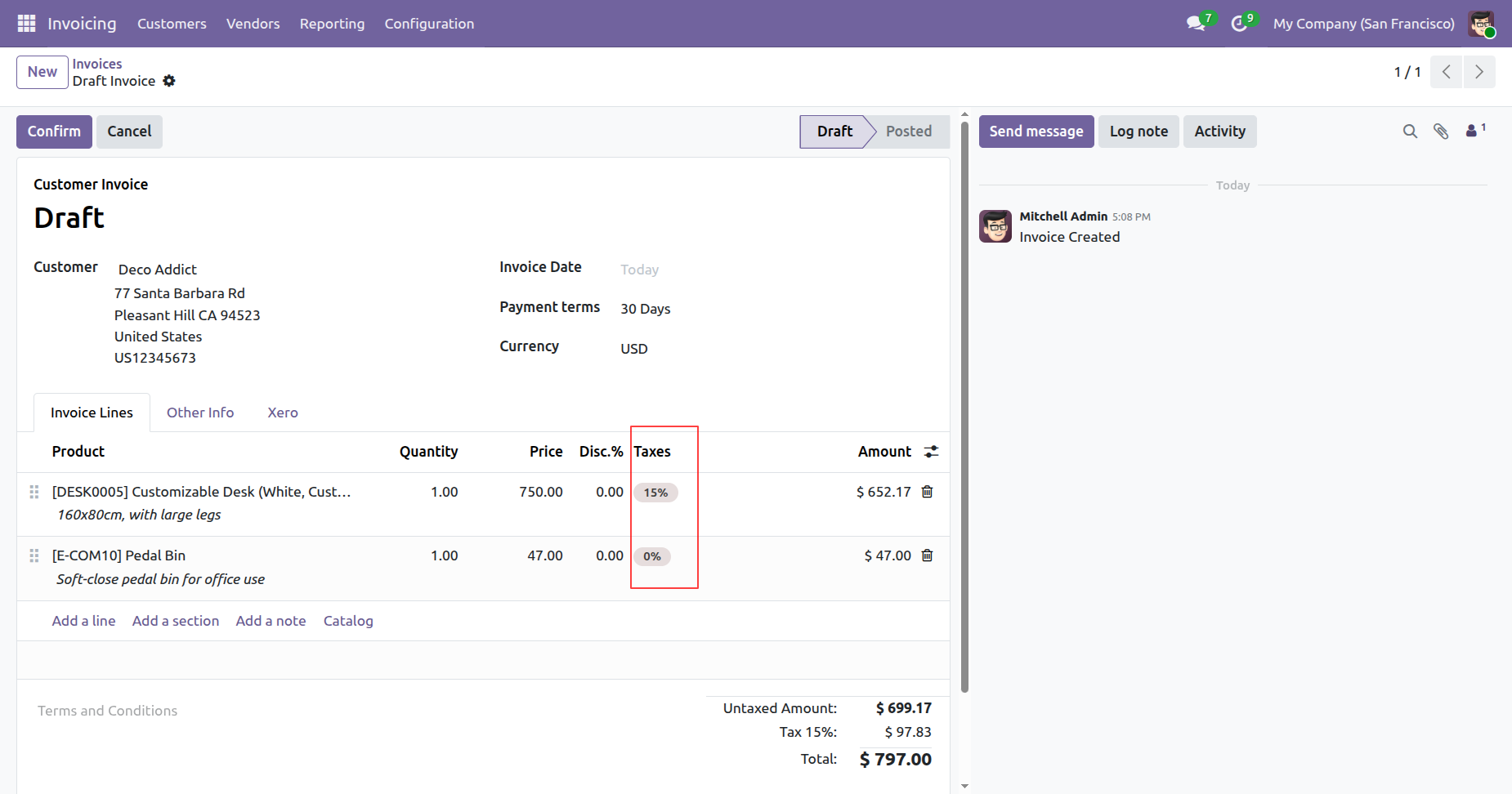Image resolution: width=1512 pixels, height=794 pixels.
Task: Delete the Customizable Desk invoice line
Action: coord(928,492)
